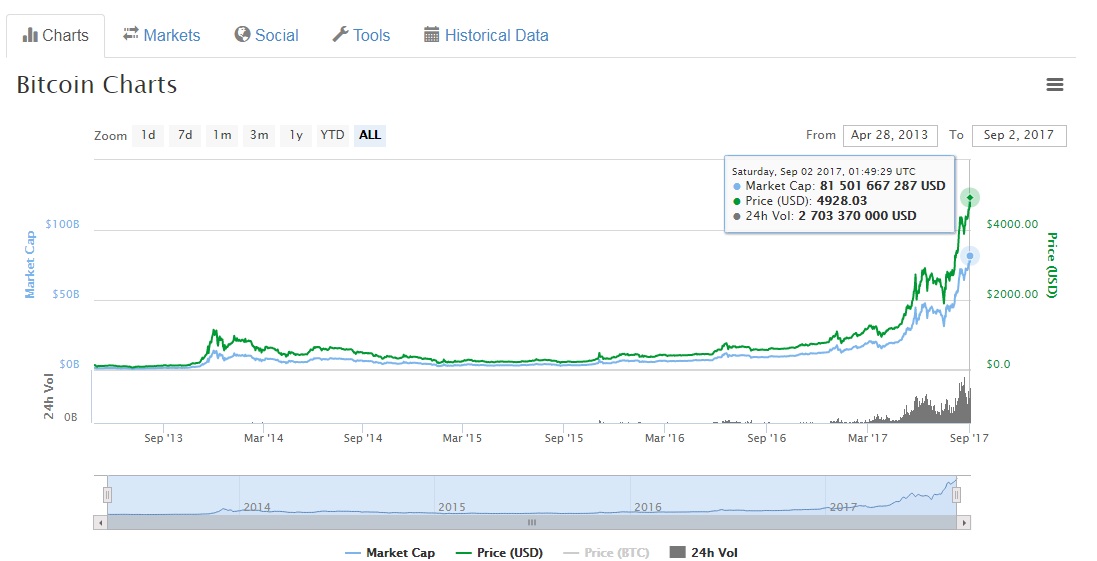Viewport: 1097px width, 561px height.
Task: Open the chart hamburger menu icon
Action: coord(1054,85)
